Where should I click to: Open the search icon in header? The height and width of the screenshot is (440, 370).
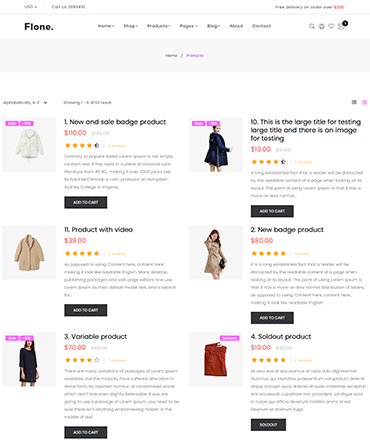click(312, 26)
